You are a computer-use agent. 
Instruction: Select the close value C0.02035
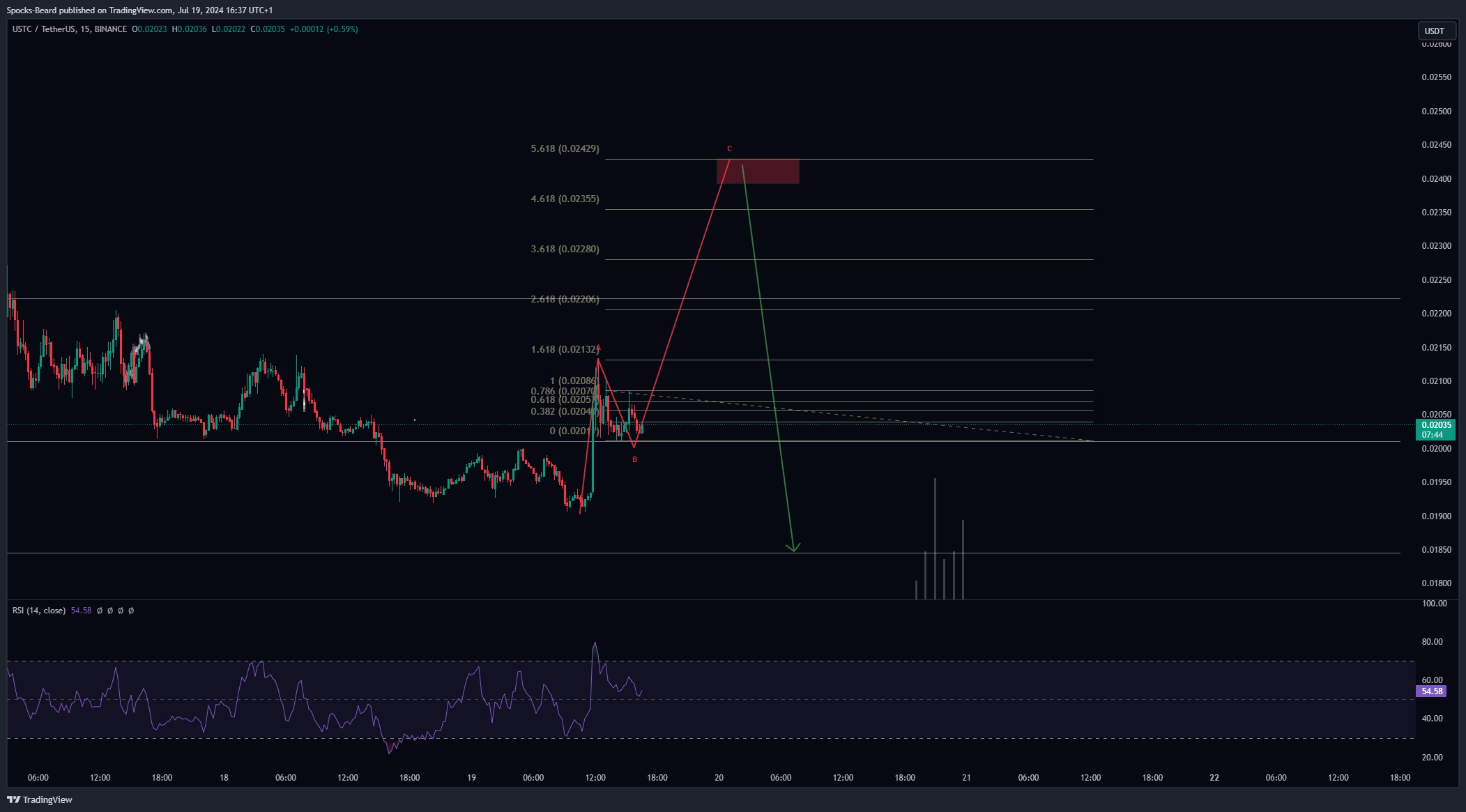tap(268, 29)
